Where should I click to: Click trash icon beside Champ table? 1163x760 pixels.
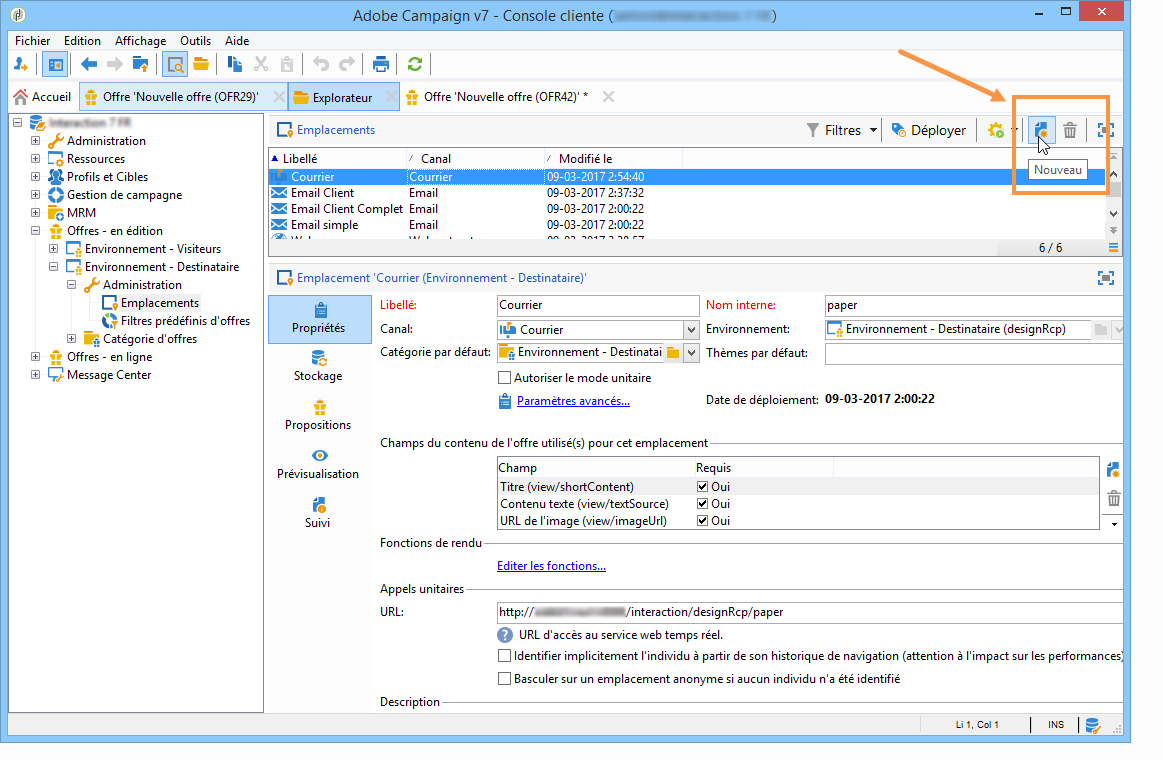click(1113, 498)
